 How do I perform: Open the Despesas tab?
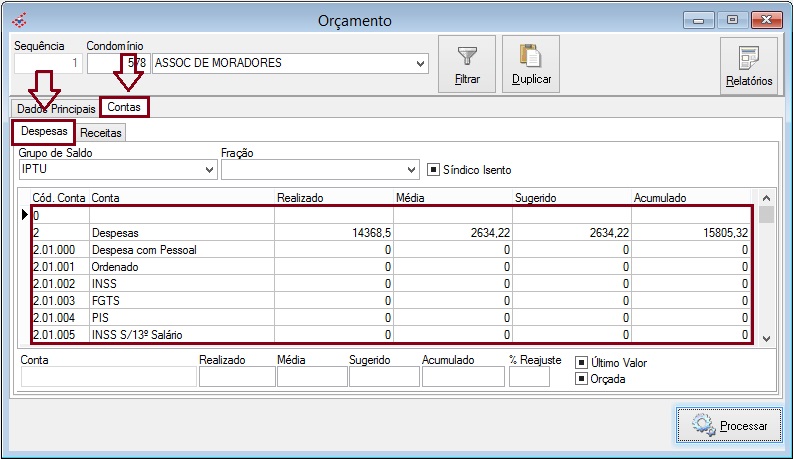click(44, 131)
